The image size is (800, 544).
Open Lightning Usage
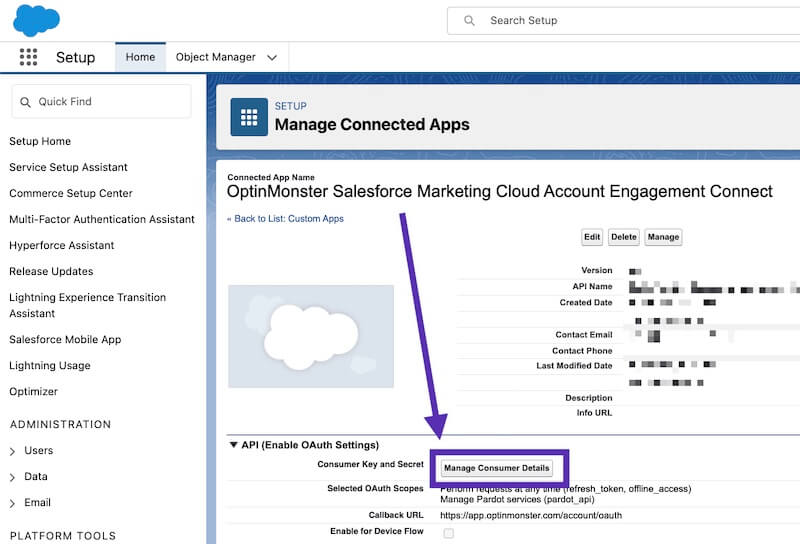(50, 365)
